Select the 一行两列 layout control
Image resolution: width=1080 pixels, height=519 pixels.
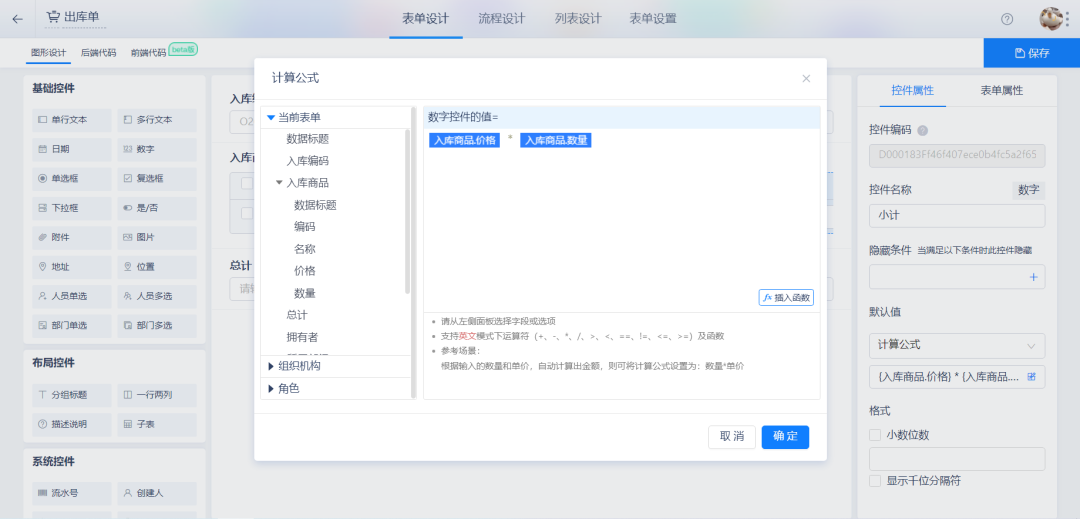pyautogui.click(x=156, y=395)
